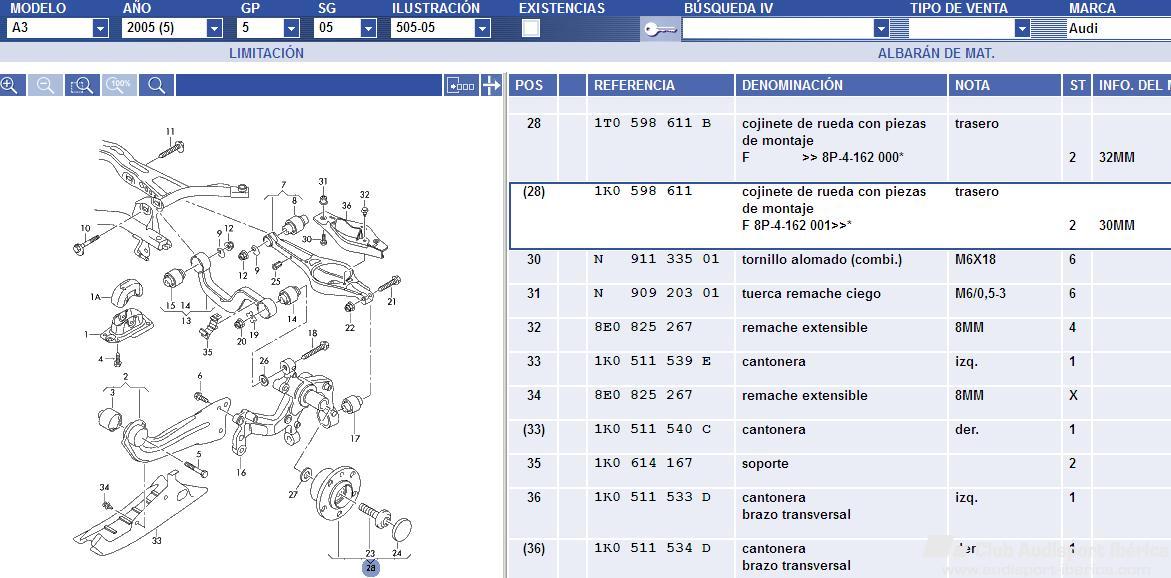Select reference 1K0 614 167
Image resolution: width=1171 pixels, height=578 pixels.
[x=643, y=463]
